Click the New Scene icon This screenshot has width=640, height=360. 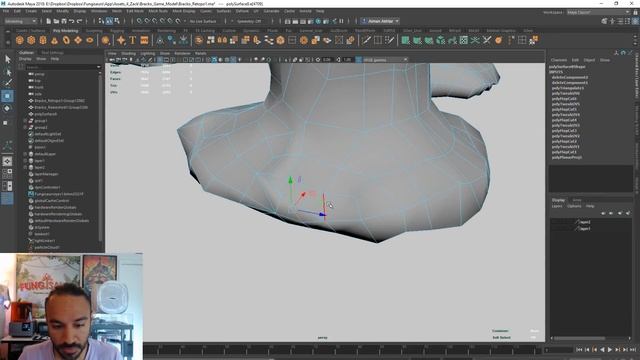(x=49, y=21)
